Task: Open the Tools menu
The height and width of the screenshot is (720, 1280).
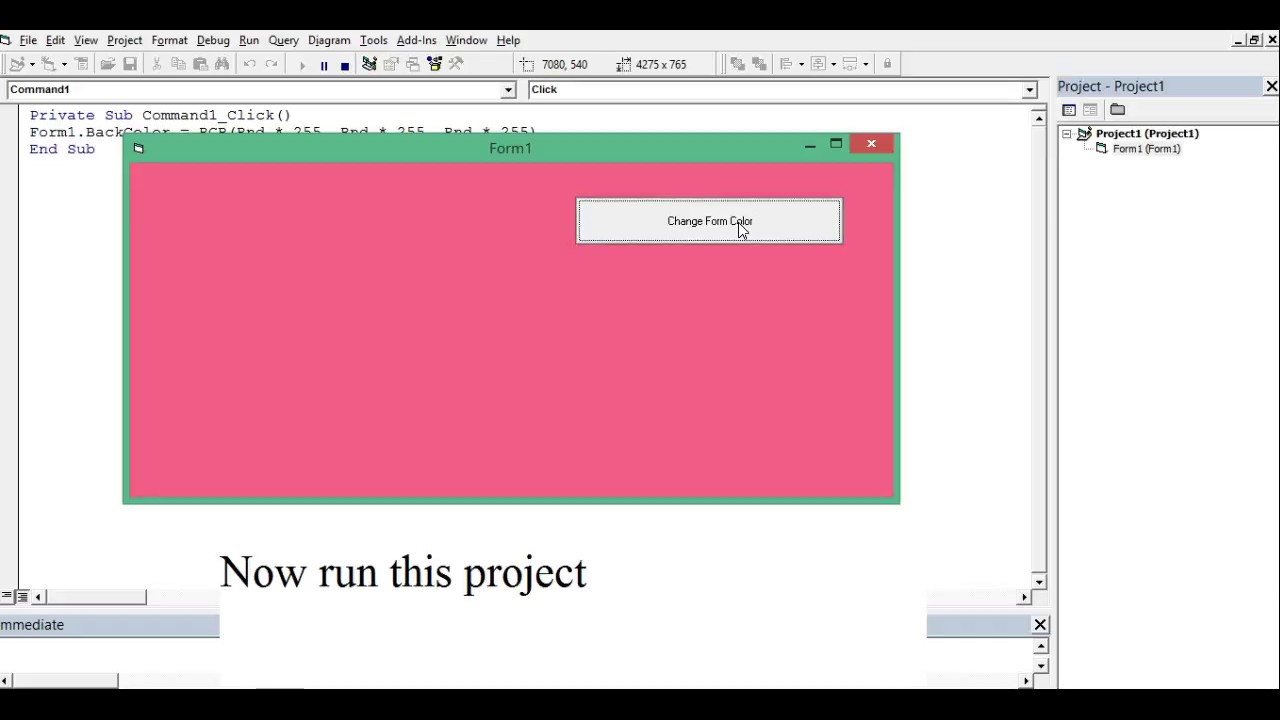Action: tap(374, 40)
